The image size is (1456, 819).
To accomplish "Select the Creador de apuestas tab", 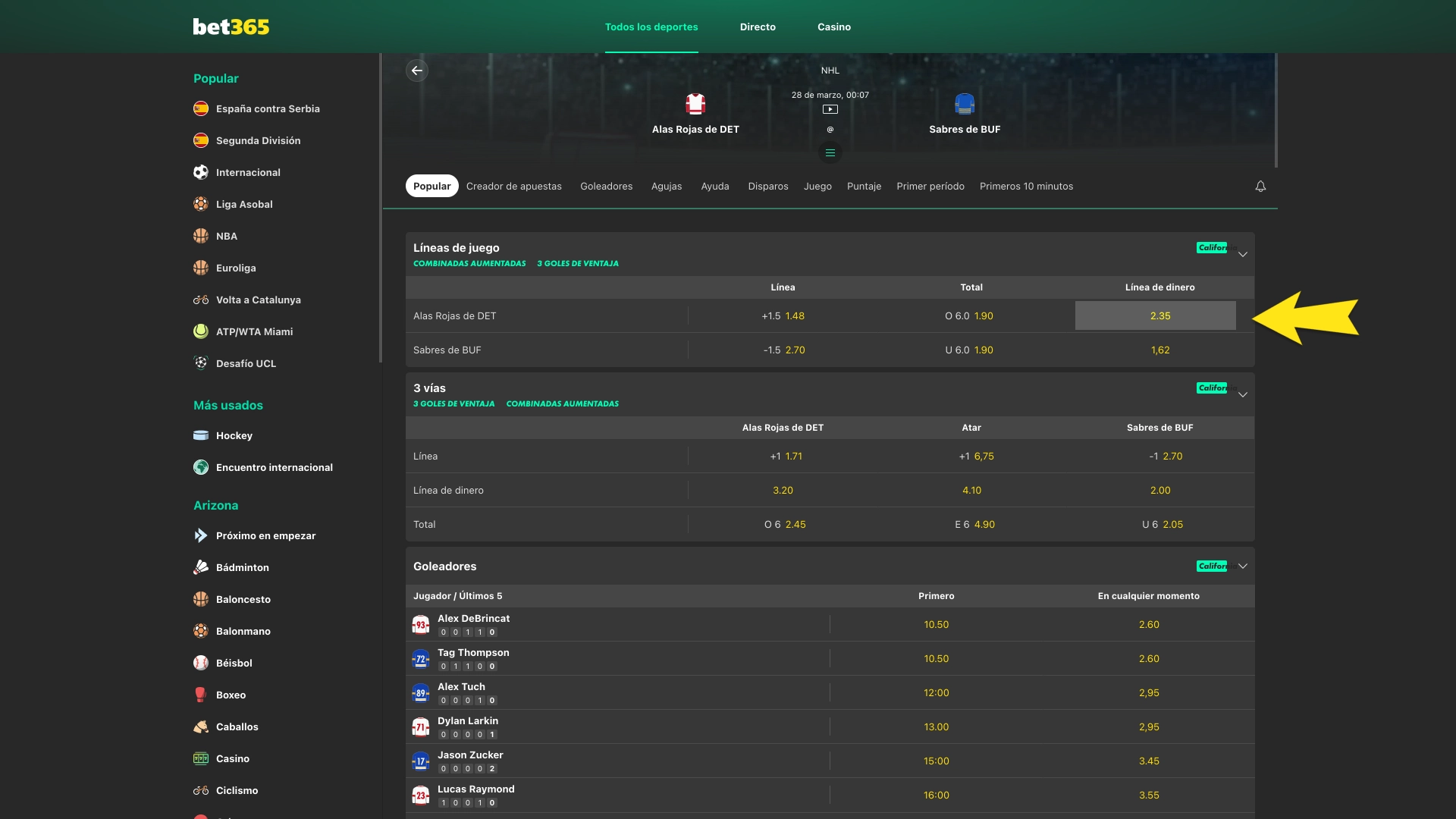I will pos(514,186).
